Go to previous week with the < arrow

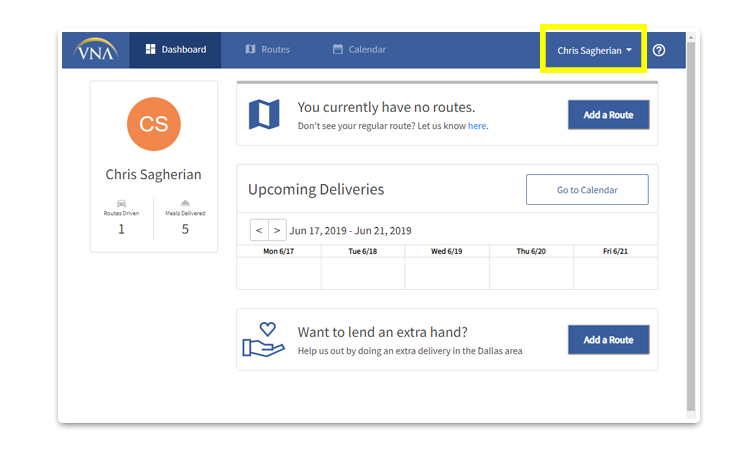259,230
